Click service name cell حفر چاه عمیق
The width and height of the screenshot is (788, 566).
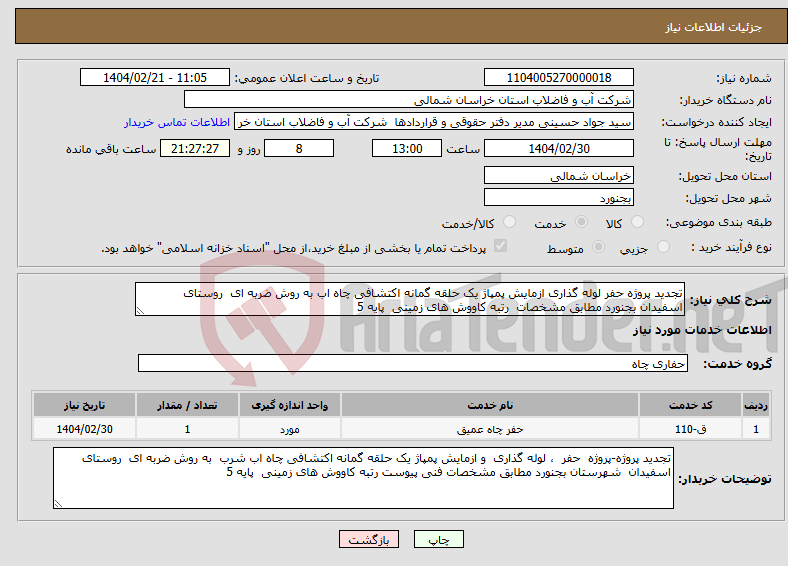click(x=490, y=429)
